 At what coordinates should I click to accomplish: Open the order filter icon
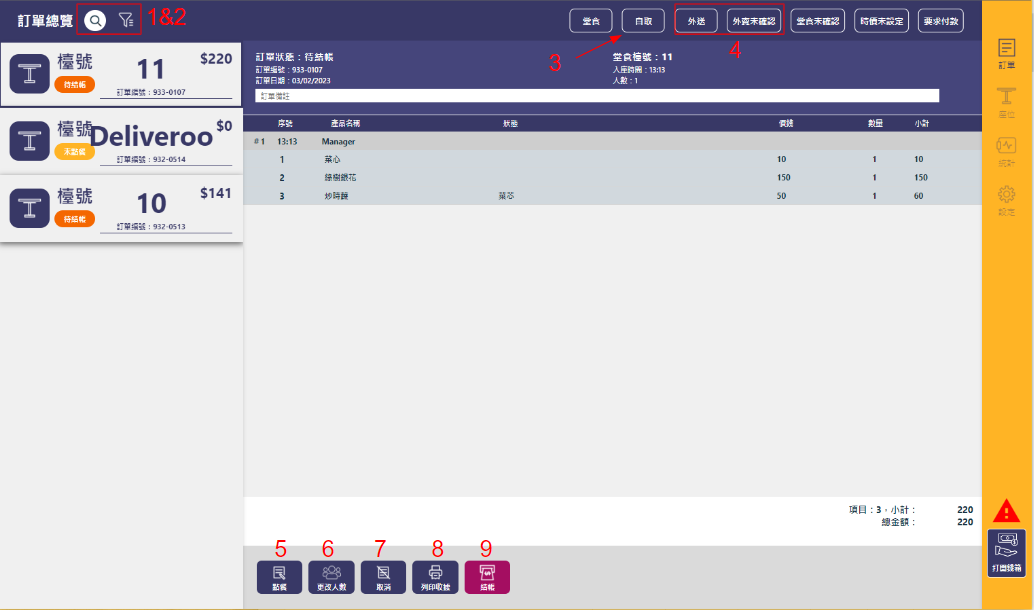(126, 20)
